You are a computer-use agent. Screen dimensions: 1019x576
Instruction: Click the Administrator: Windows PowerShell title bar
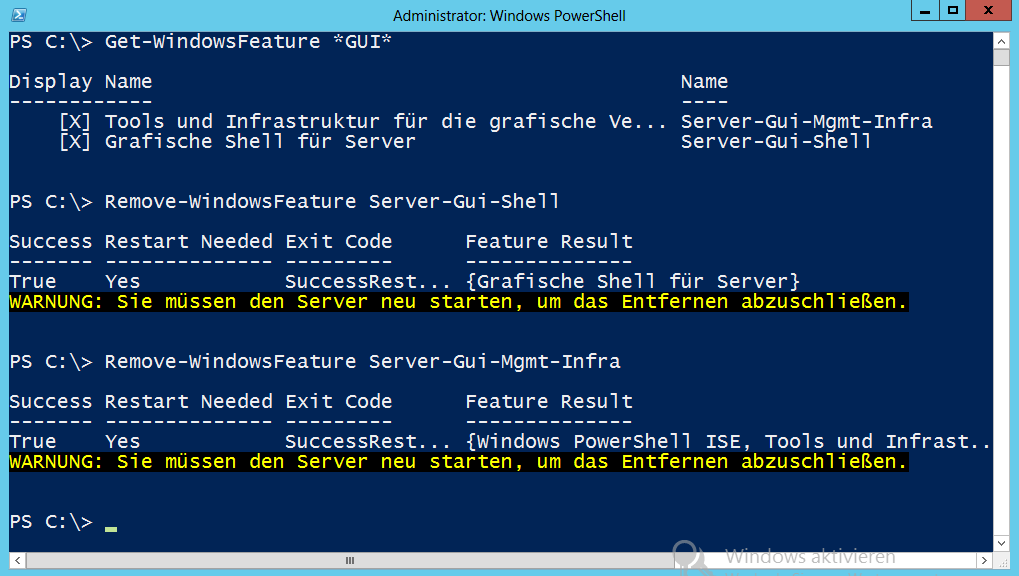(x=509, y=16)
